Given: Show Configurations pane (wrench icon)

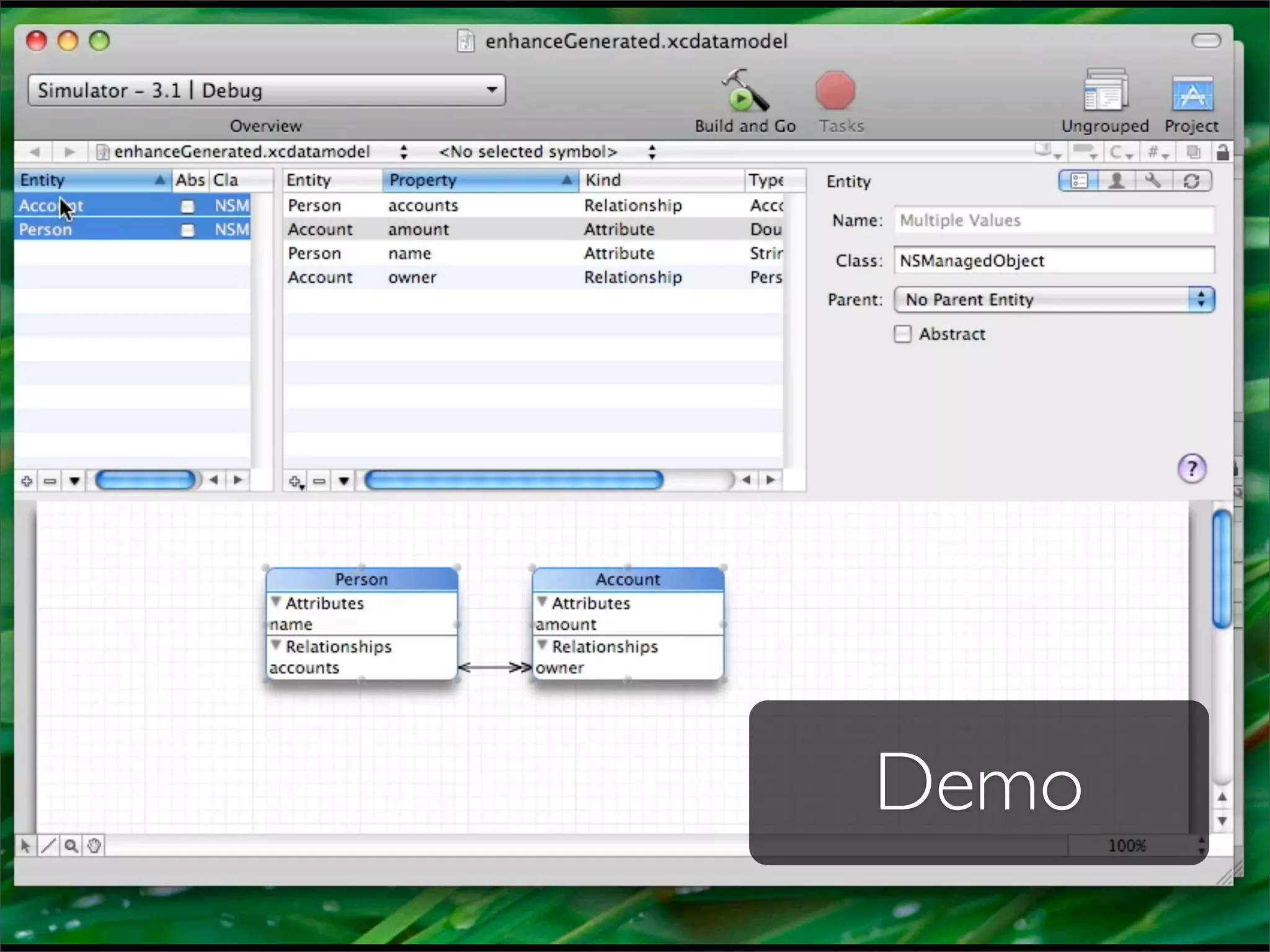Looking at the screenshot, I should click(x=1153, y=181).
